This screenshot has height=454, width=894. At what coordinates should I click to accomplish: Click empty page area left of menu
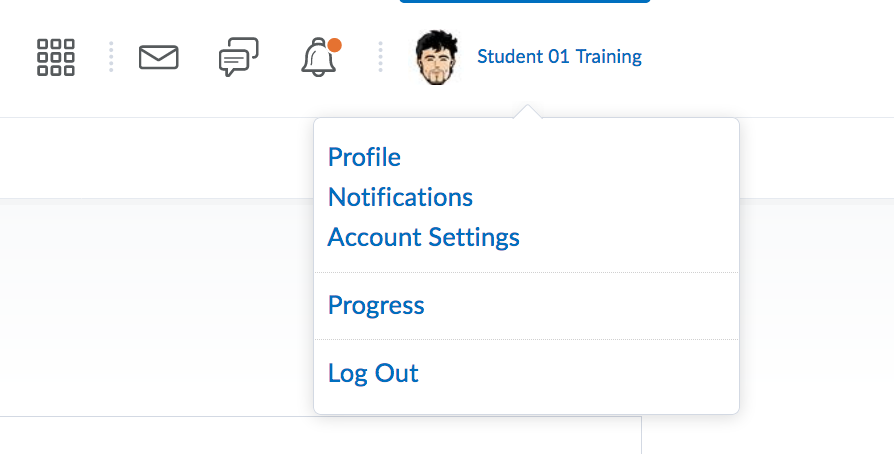[150, 300]
